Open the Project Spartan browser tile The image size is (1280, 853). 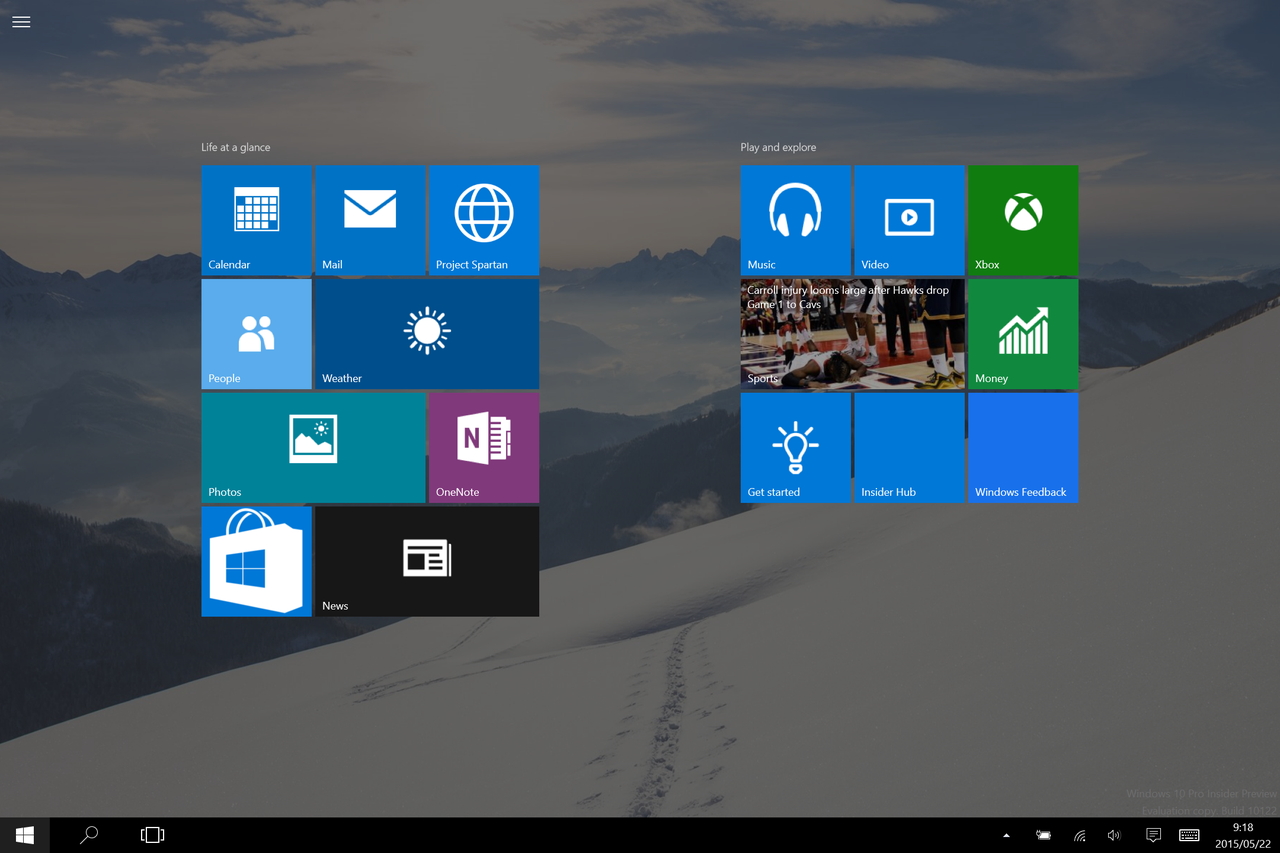(484, 220)
